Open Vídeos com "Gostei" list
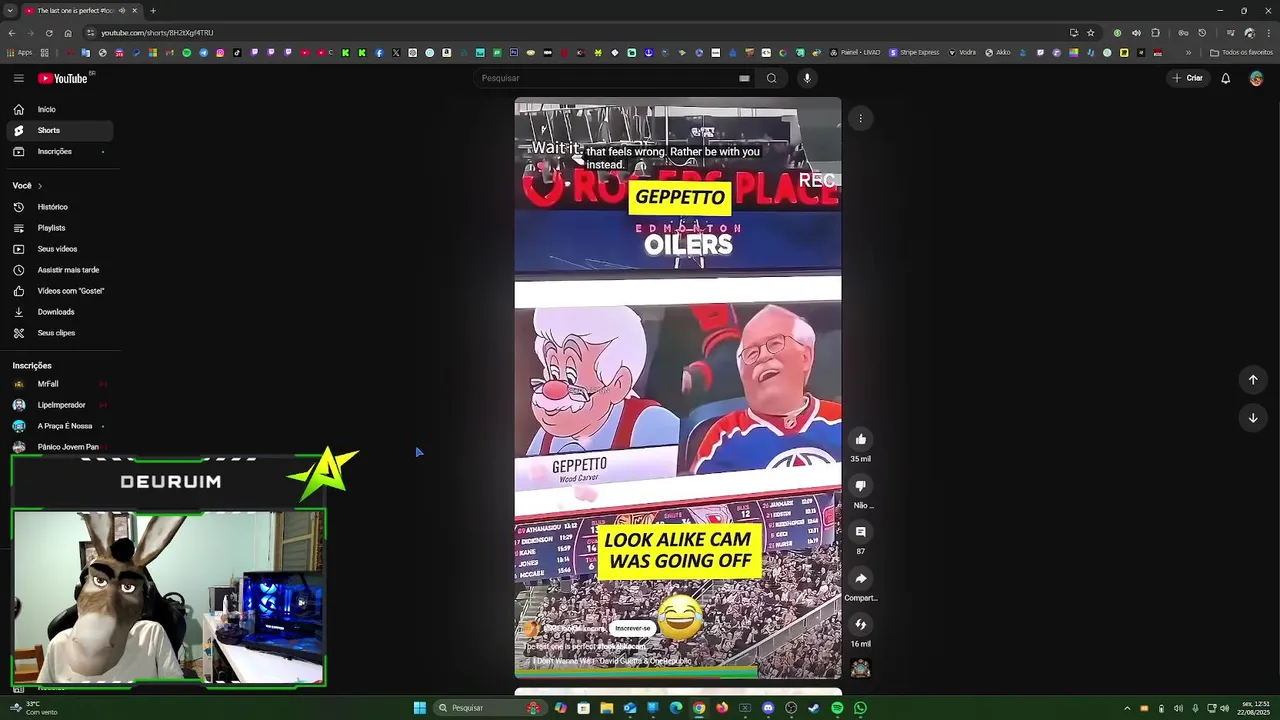The height and width of the screenshot is (720, 1280). click(60, 291)
